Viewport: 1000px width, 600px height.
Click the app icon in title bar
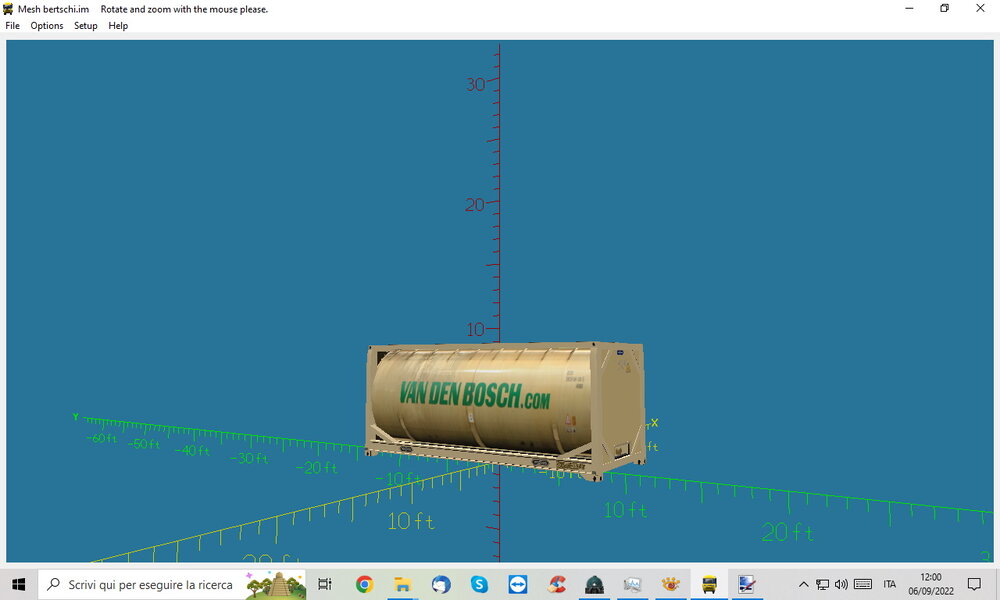tap(8, 9)
